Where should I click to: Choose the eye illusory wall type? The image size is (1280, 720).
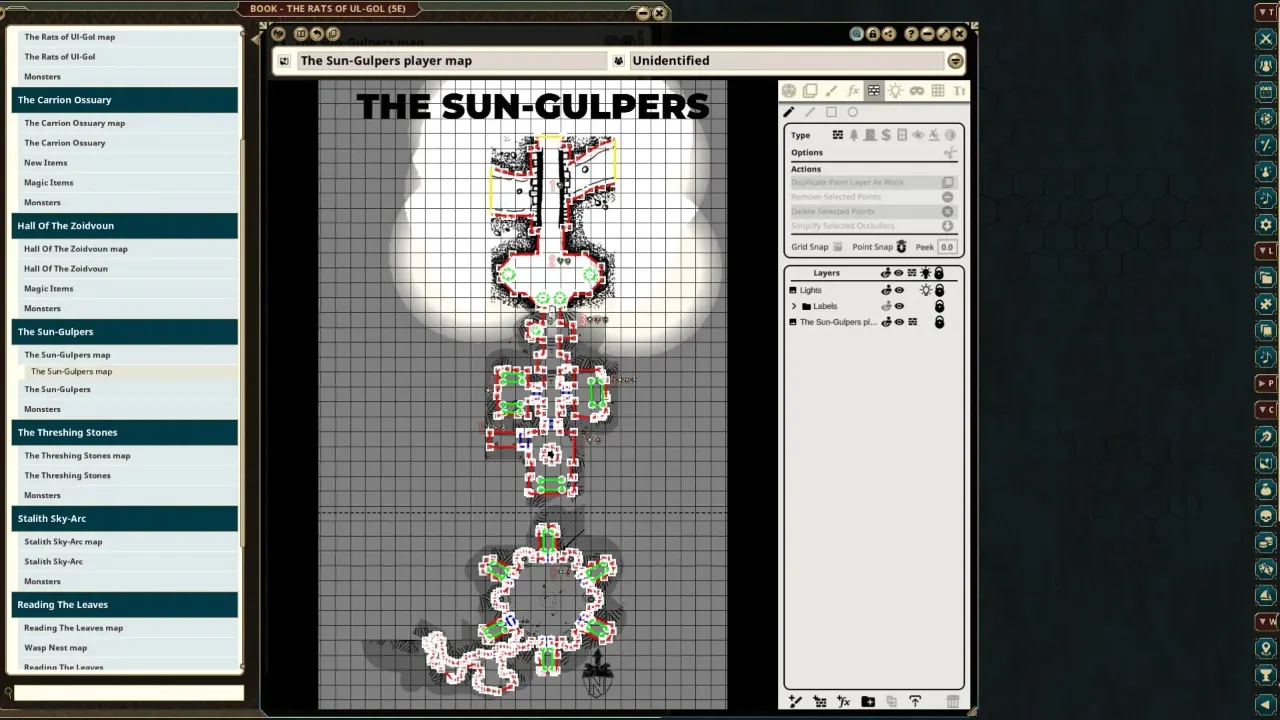tap(918, 135)
